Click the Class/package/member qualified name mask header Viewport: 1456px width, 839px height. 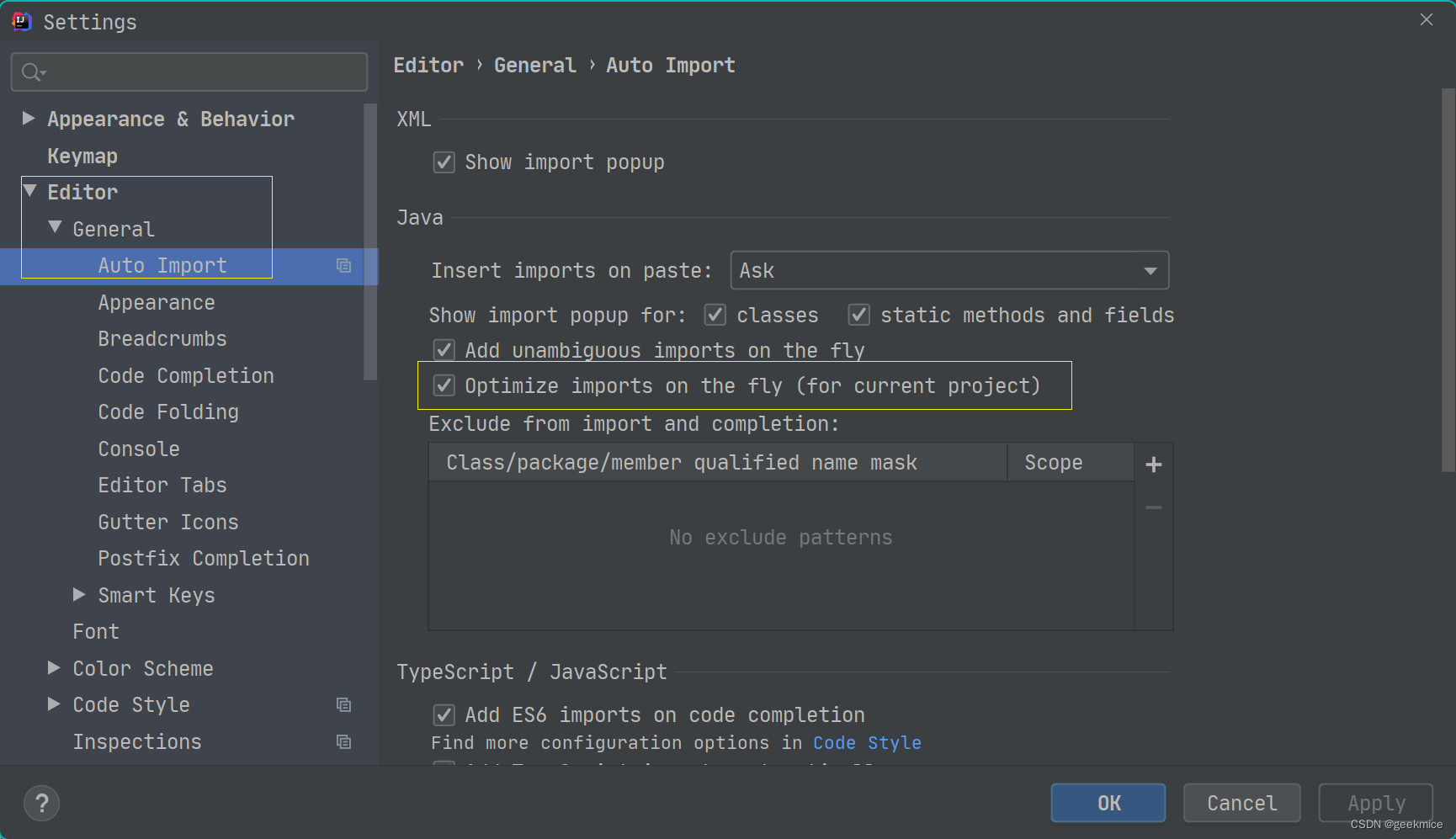(x=718, y=463)
